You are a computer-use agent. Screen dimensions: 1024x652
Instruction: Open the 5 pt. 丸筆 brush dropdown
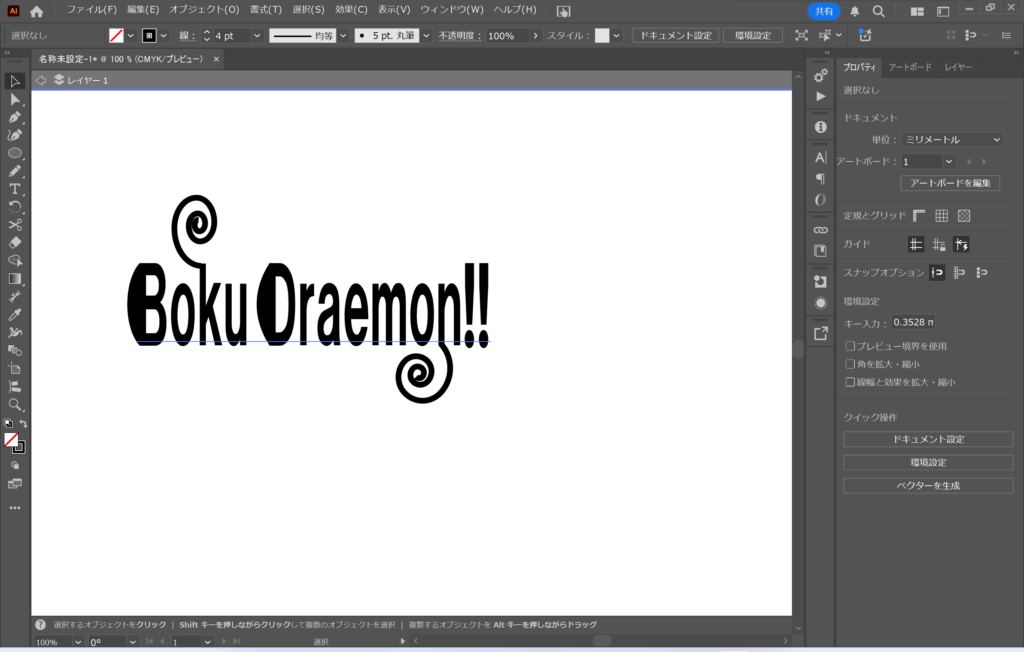[426, 36]
